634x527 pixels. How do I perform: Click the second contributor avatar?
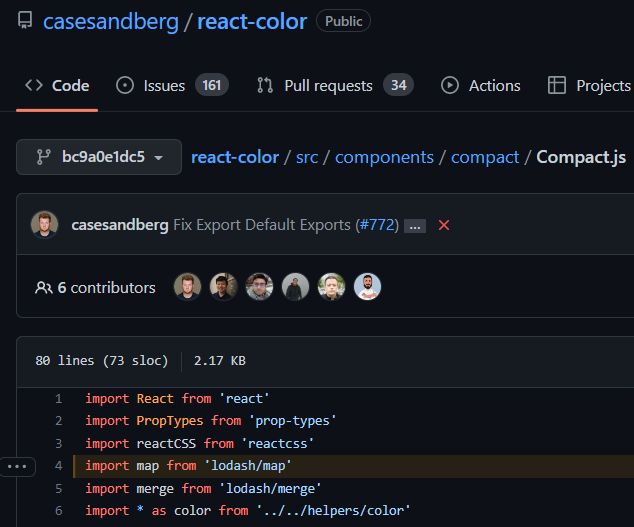pos(223,287)
